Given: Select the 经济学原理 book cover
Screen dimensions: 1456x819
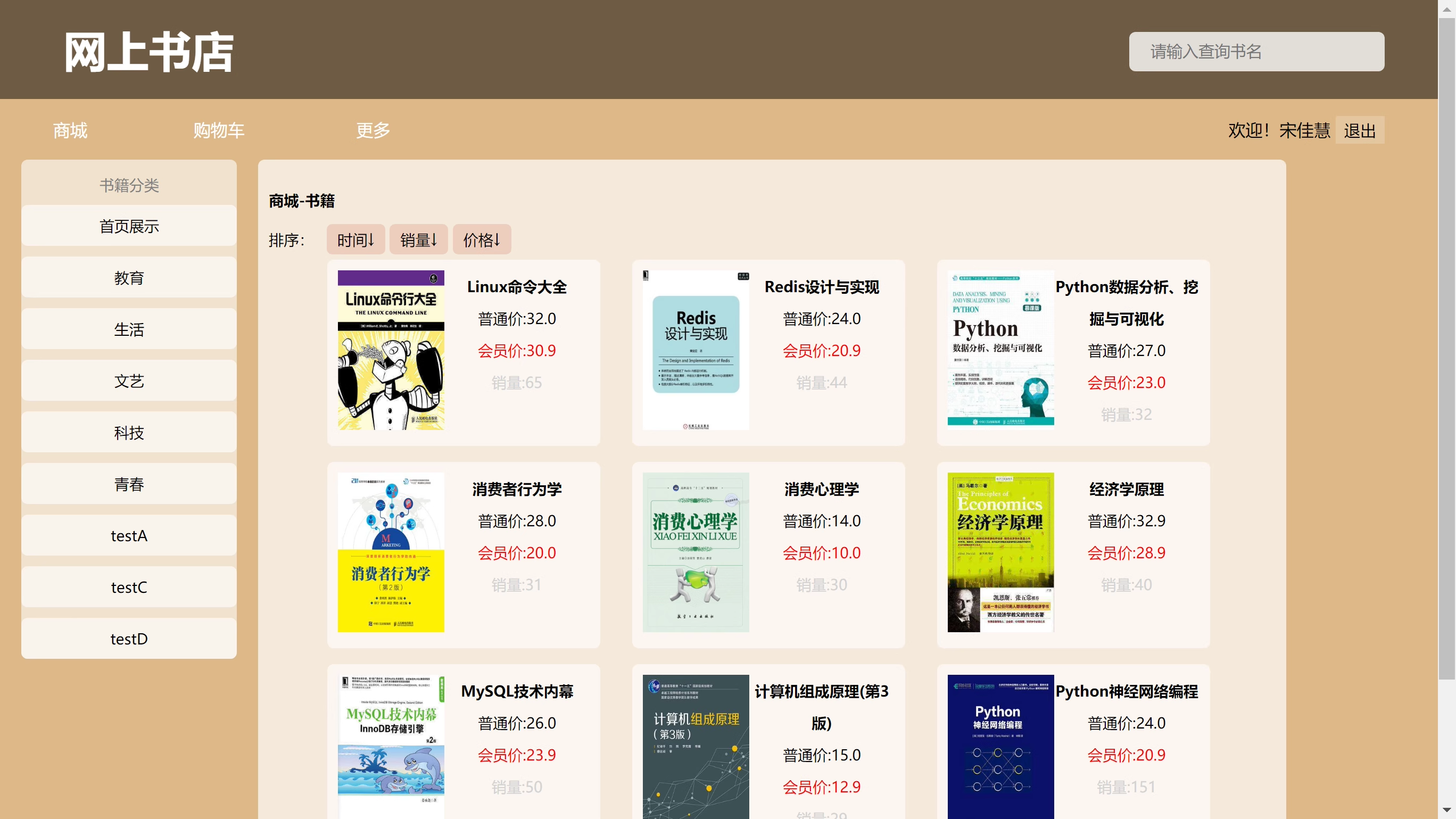Looking at the screenshot, I should (1000, 552).
